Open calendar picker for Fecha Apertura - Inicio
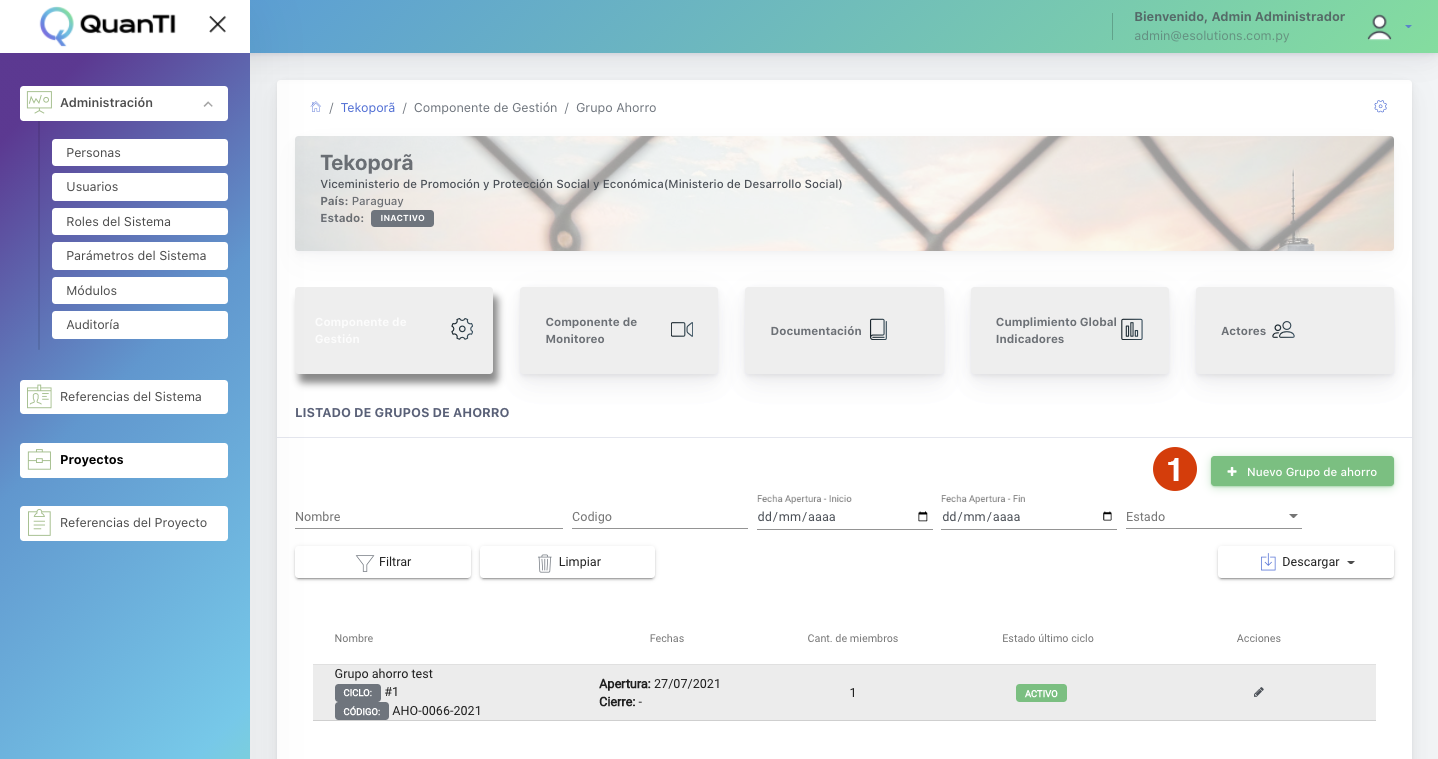The height and width of the screenshot is (759, 1438). tap(922, 517)
